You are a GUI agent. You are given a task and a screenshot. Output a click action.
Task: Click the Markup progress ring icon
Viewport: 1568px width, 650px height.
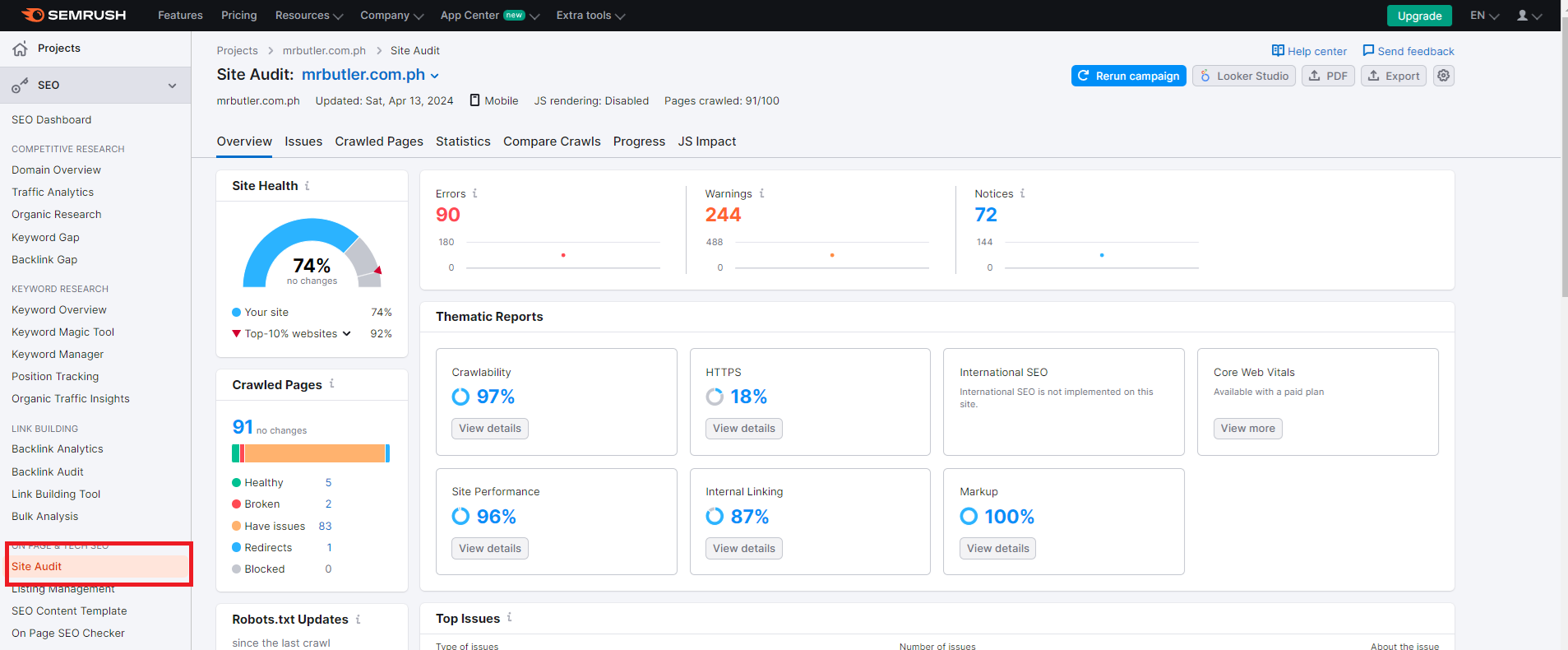coord(969,516)
